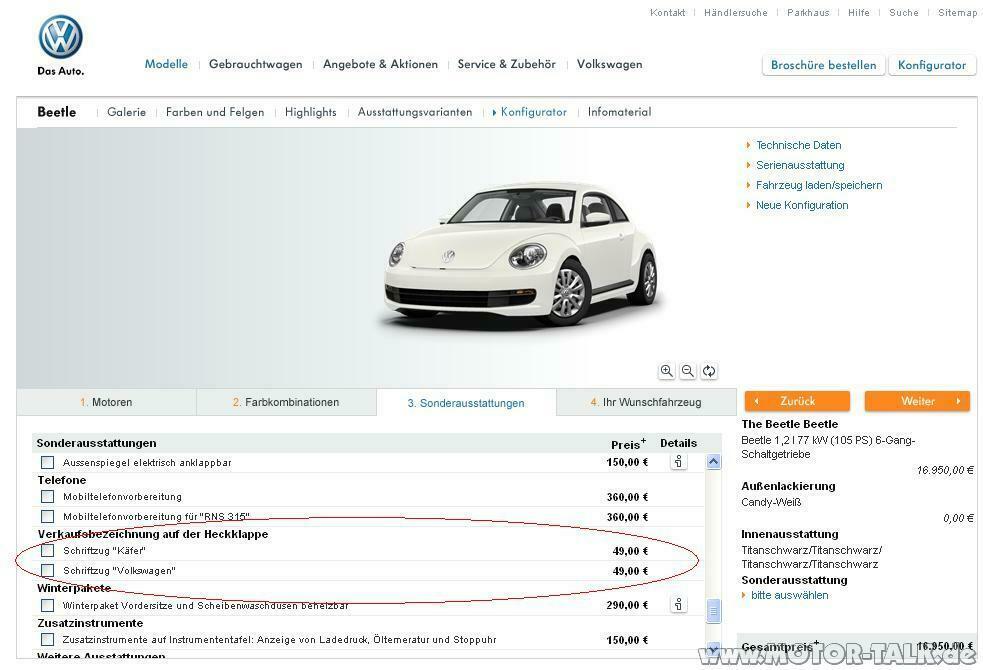Open Parkhaus link
This screenshot has height=670, width=983.
point(808,13)
